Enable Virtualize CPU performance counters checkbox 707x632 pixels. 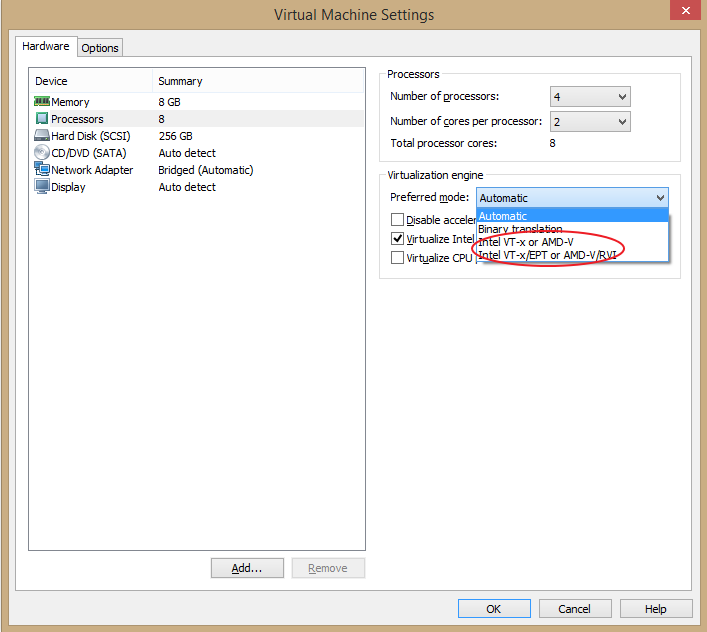tap(397, 257)
